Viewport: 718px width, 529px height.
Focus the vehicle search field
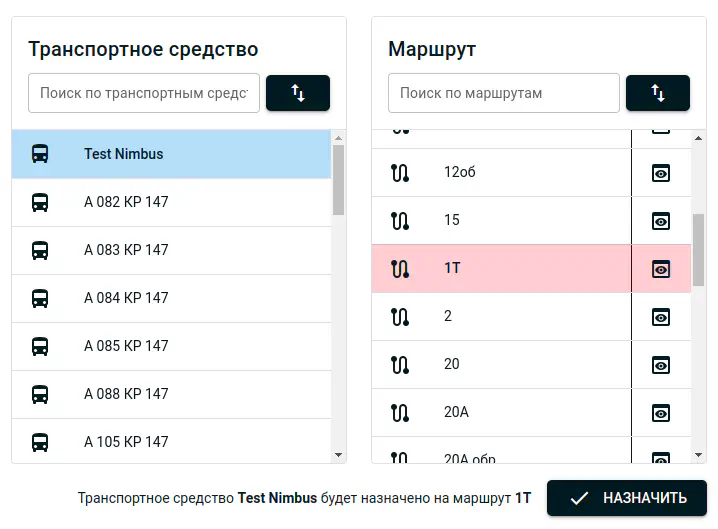143,93
